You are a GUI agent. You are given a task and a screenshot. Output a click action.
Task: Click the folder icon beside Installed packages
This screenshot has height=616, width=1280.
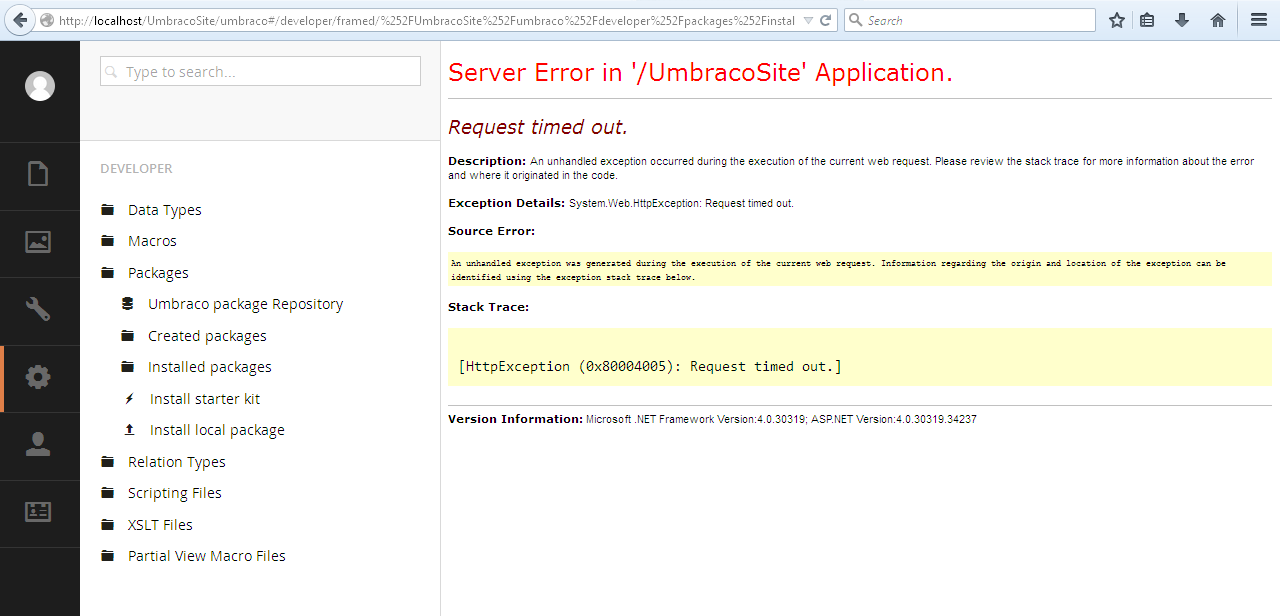coord(128,367)
